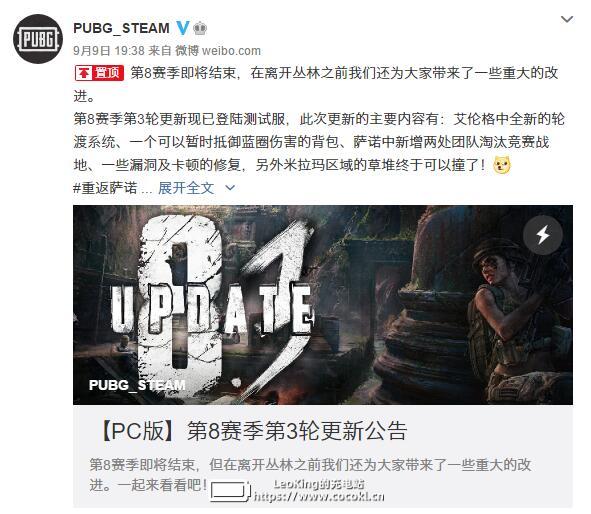Screen dimensions: 591x514
Task: Open the Update 8.3 banner image
Action: click(x=323, y=305)
